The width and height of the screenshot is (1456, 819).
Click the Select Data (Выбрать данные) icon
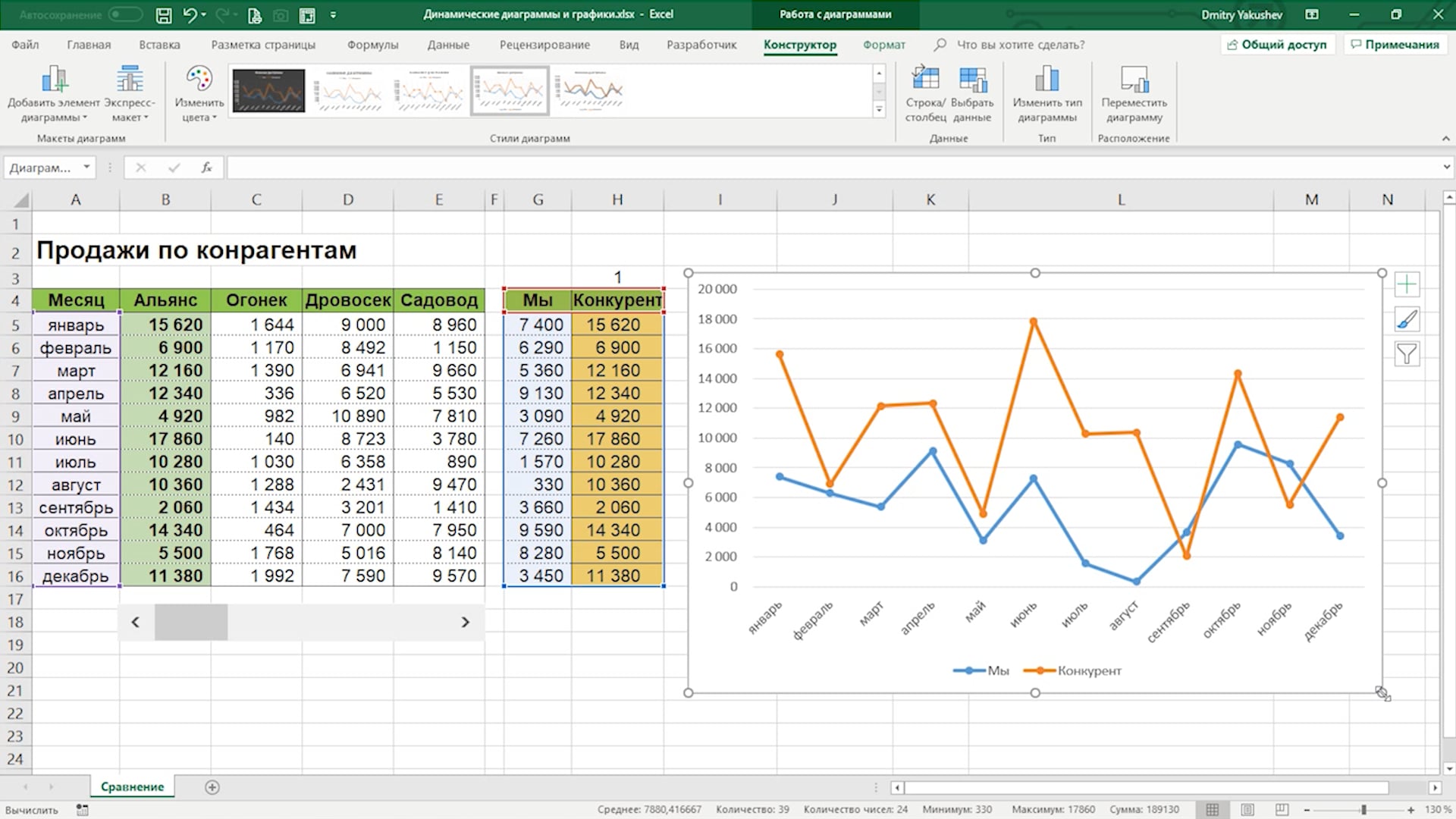(971, 79)
